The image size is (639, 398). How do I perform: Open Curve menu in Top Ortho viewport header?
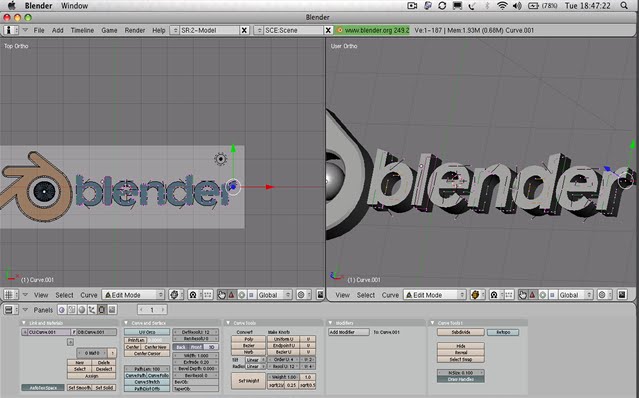click(x=88, y=295)
